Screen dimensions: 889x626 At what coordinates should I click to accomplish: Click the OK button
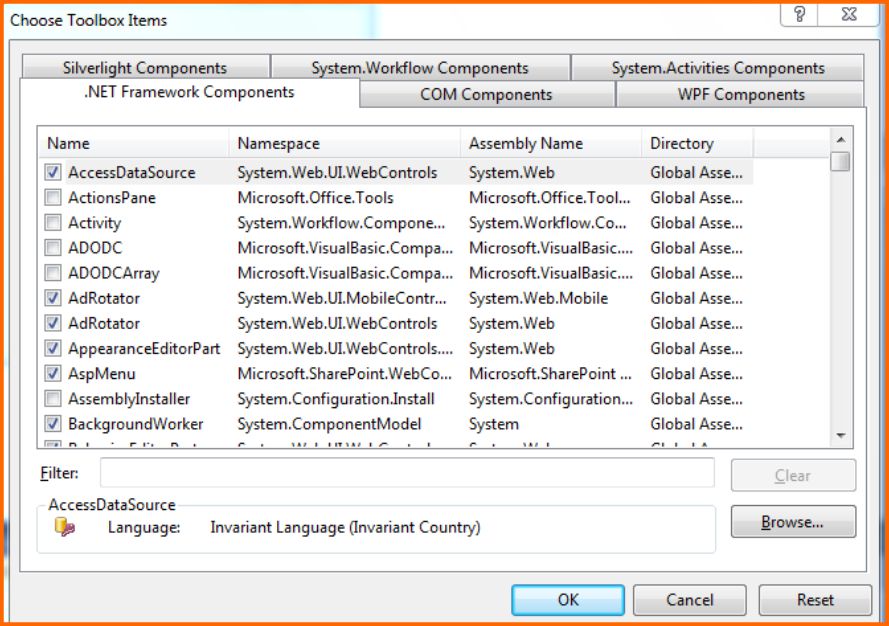(x=568, y=600)
